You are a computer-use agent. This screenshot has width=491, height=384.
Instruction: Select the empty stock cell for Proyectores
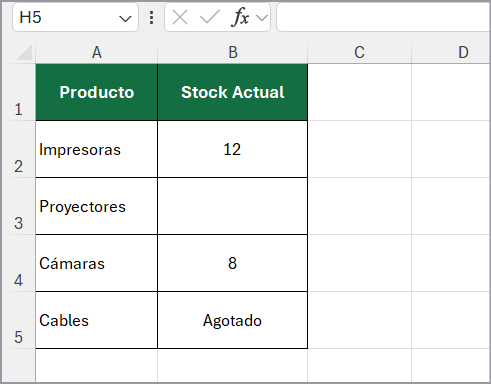click(x=233, y=206)
